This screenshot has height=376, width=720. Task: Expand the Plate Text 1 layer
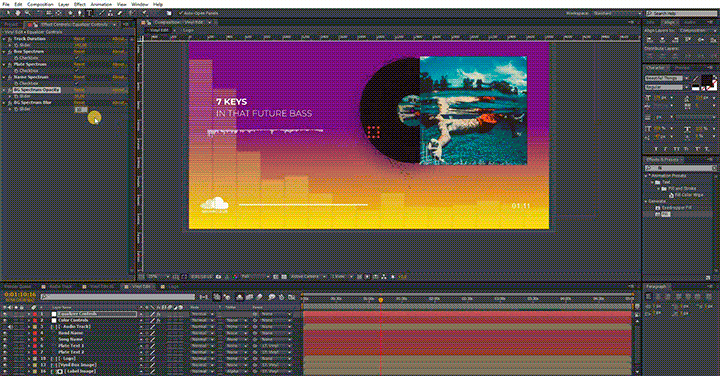pyautogui.click(x=29, y=346)
